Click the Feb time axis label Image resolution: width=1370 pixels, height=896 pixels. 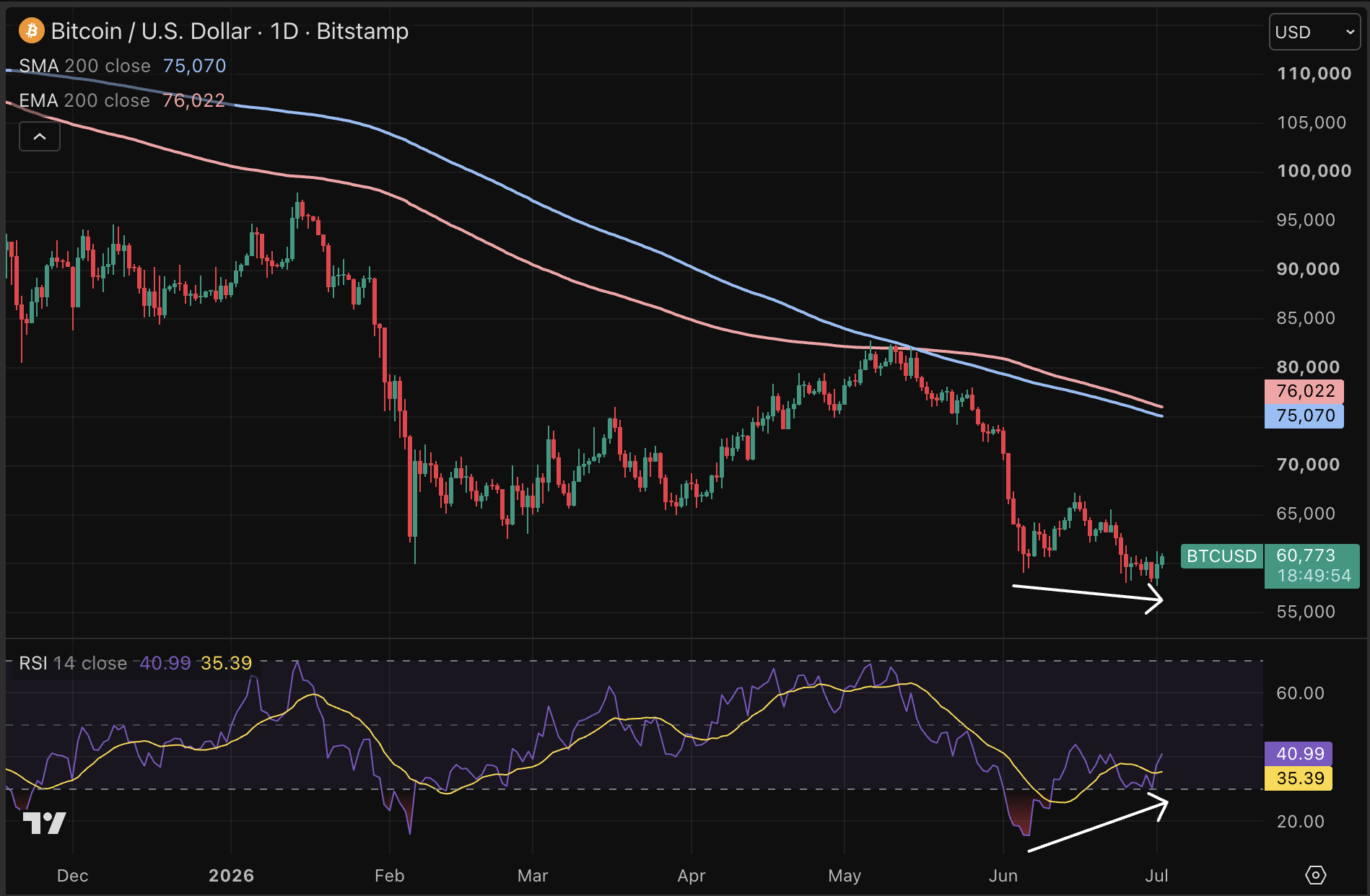(389, 876)
